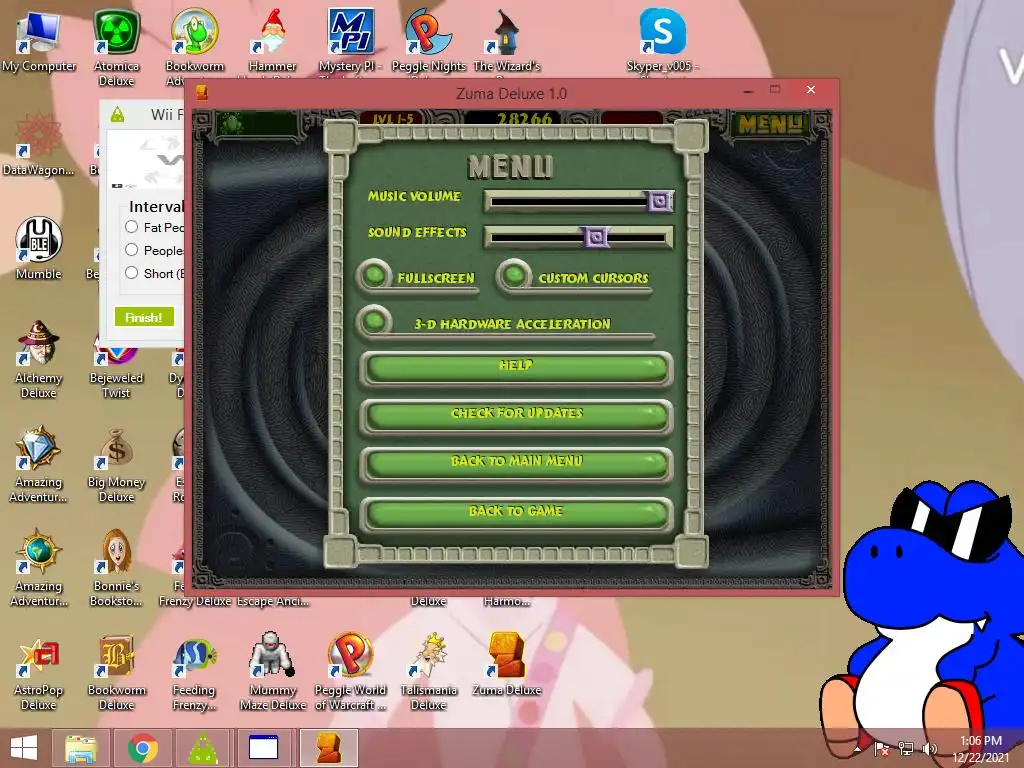Open Big Money Deluxe desktop icon
The height and width of the screenshot is (768, 1024).
click(x=116, y=464)
